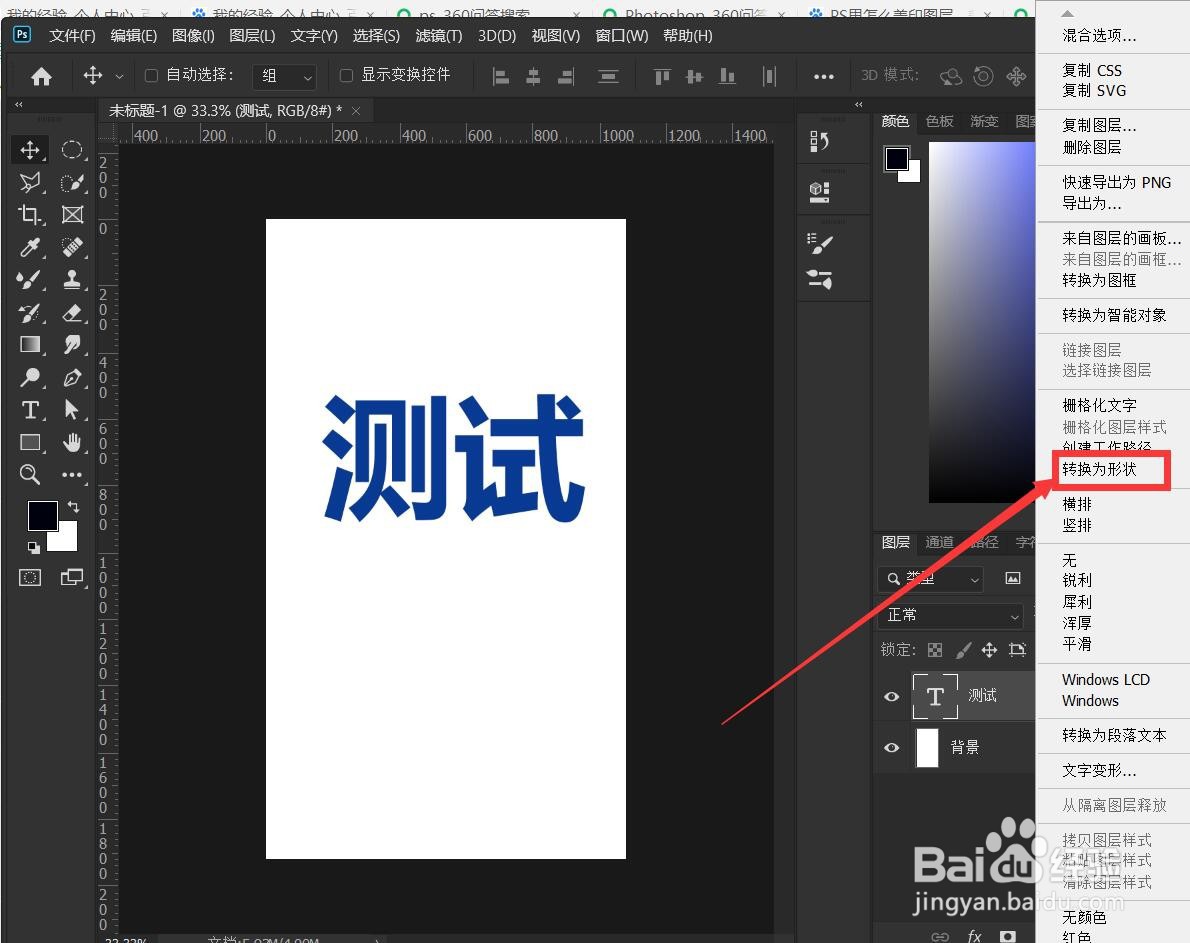This screenshot has height=943, width=1190.
Task: Select the Move tool
Action: pyautogui.click(x=29, y=150)
